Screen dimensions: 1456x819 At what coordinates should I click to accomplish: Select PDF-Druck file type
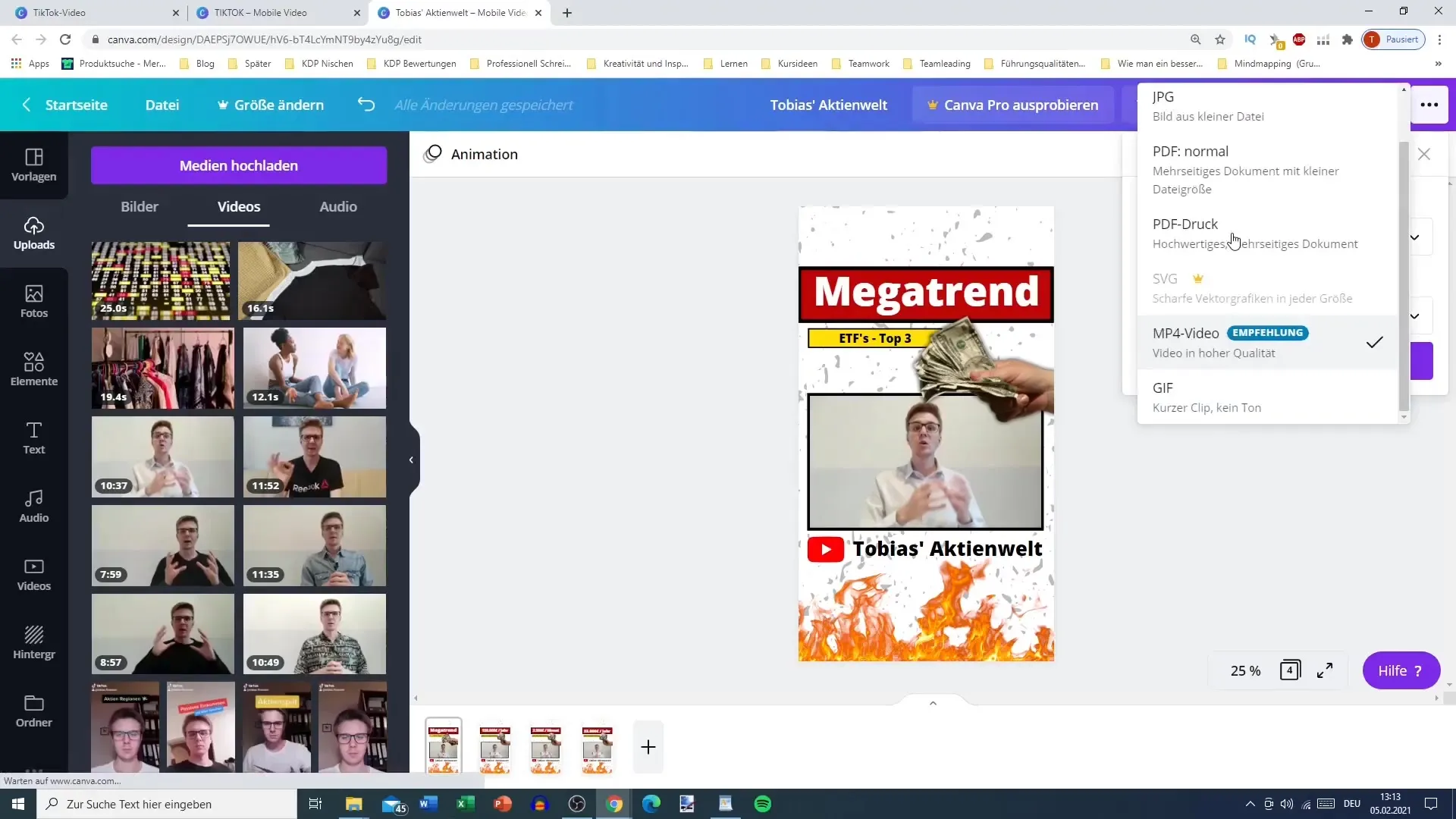point(1267,234)
